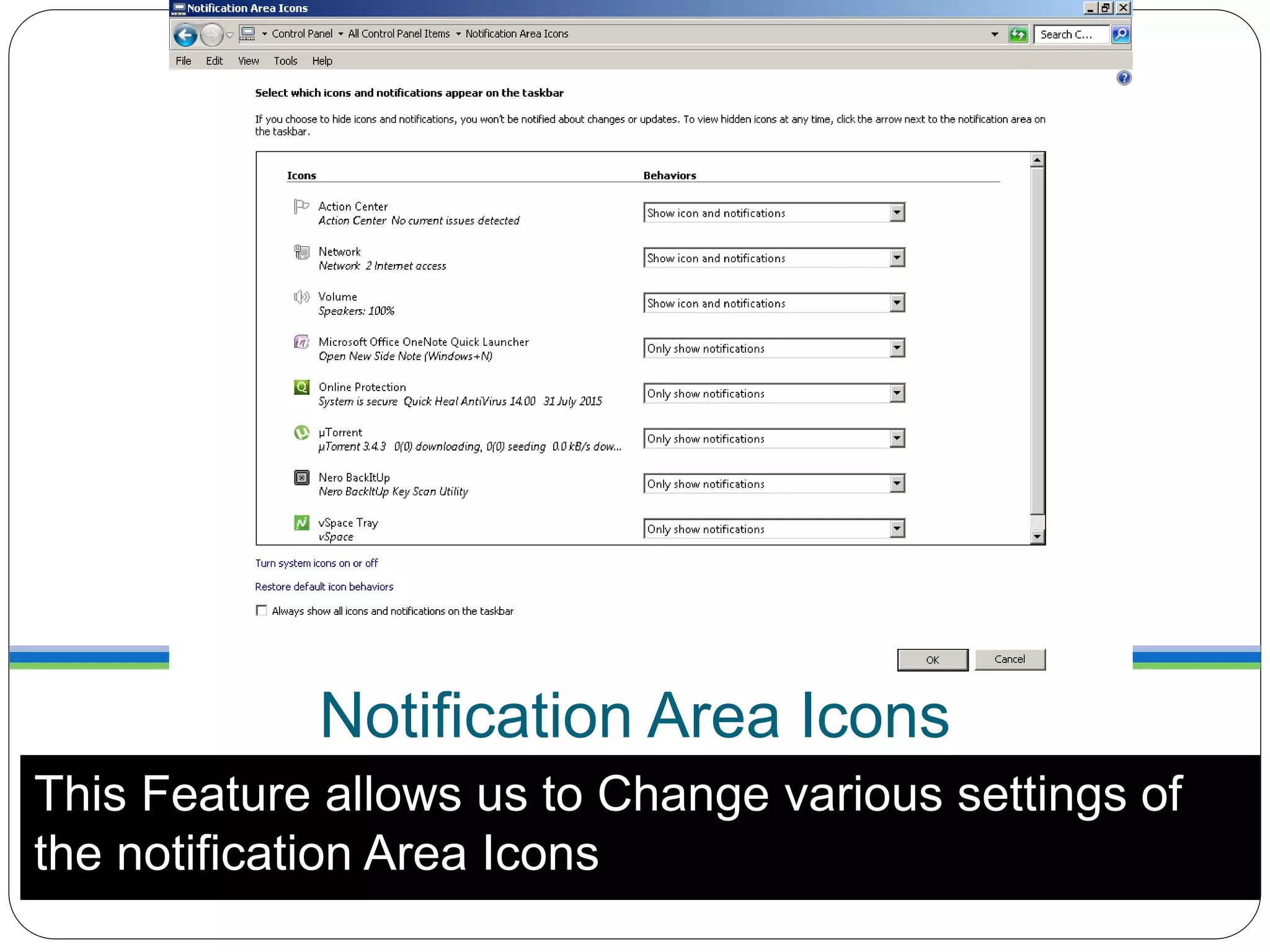The image size is (1270, 952).
Task: Click the list scrollbar down arrow
Action: pos(1037,537)
